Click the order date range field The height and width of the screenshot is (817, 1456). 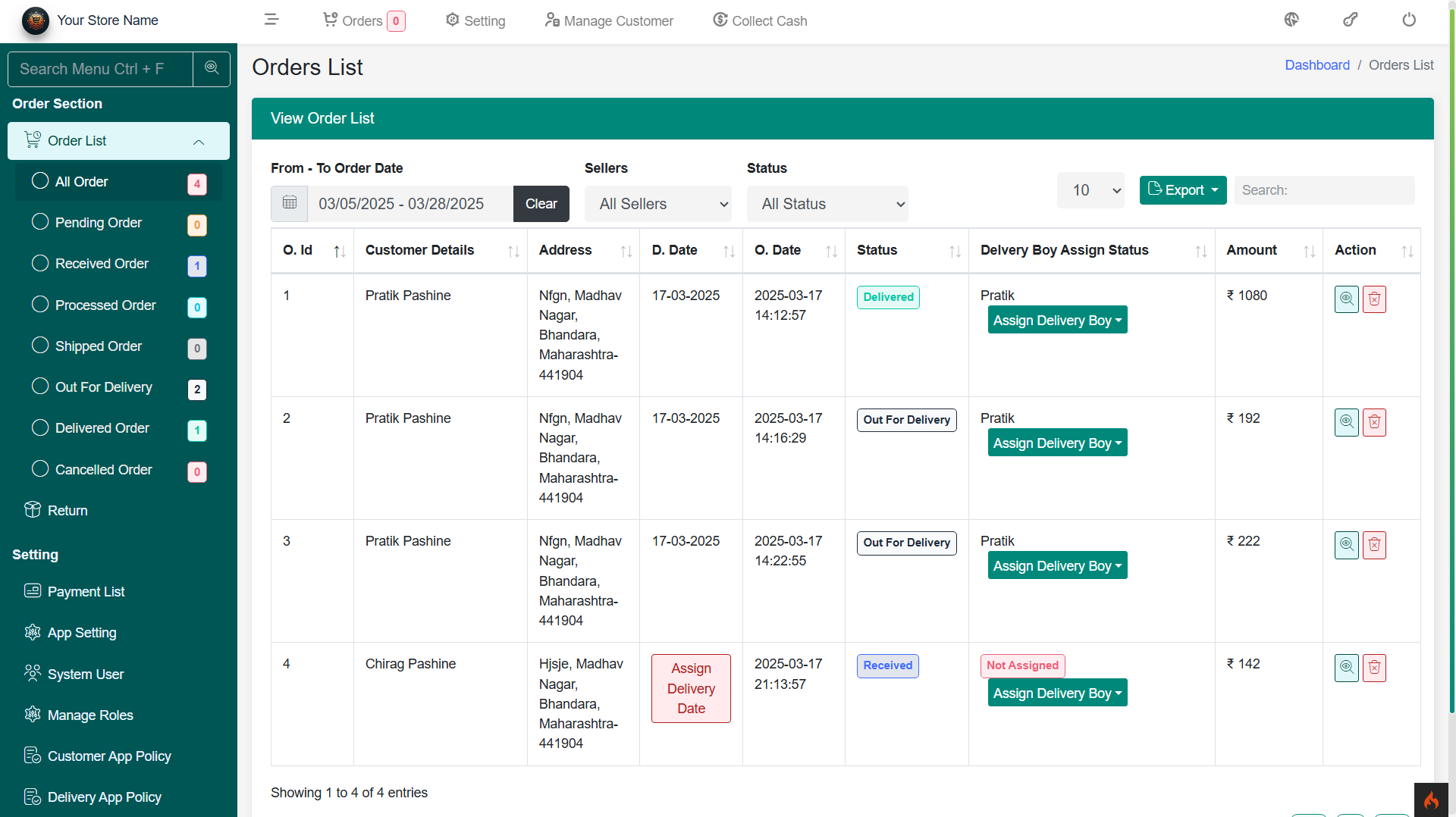pyautogui.click(x=410, y=204)
